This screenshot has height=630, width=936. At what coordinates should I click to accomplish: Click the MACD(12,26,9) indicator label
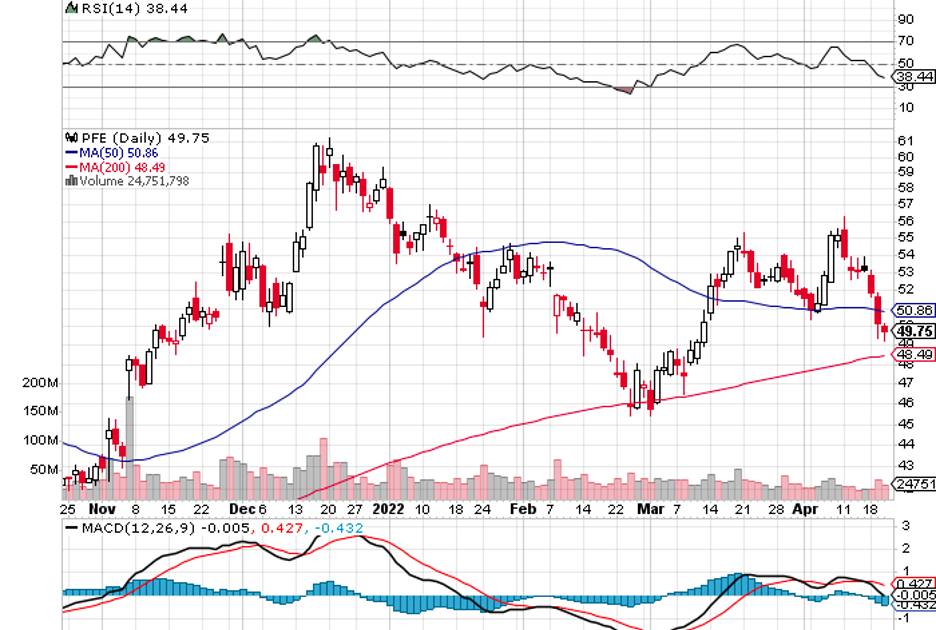coord(140,528)
